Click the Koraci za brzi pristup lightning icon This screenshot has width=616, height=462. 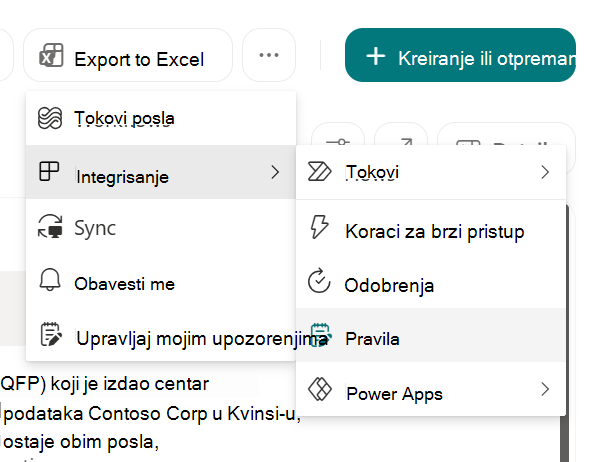click(x=319, y=226)
